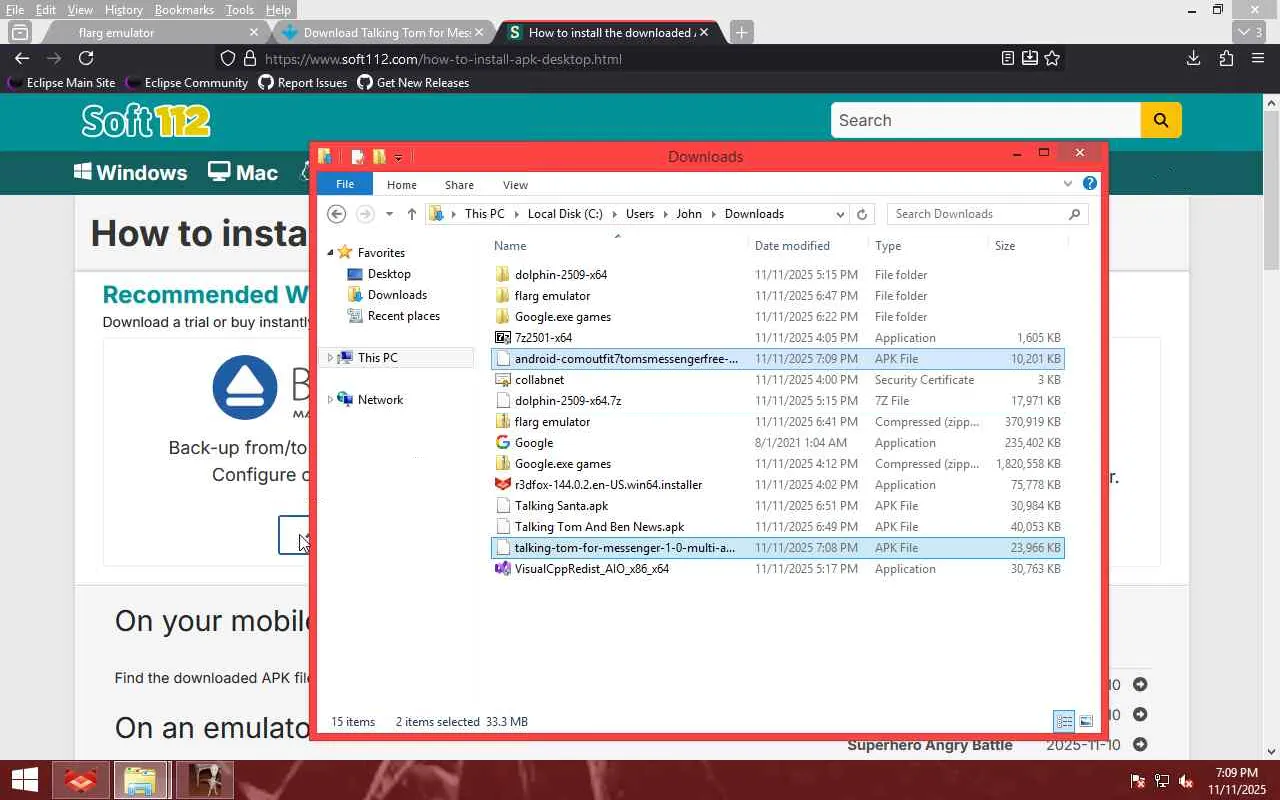Open the Explorer Share ribbon tab
The image size is (1280, 800).
(x=459, y=185)
